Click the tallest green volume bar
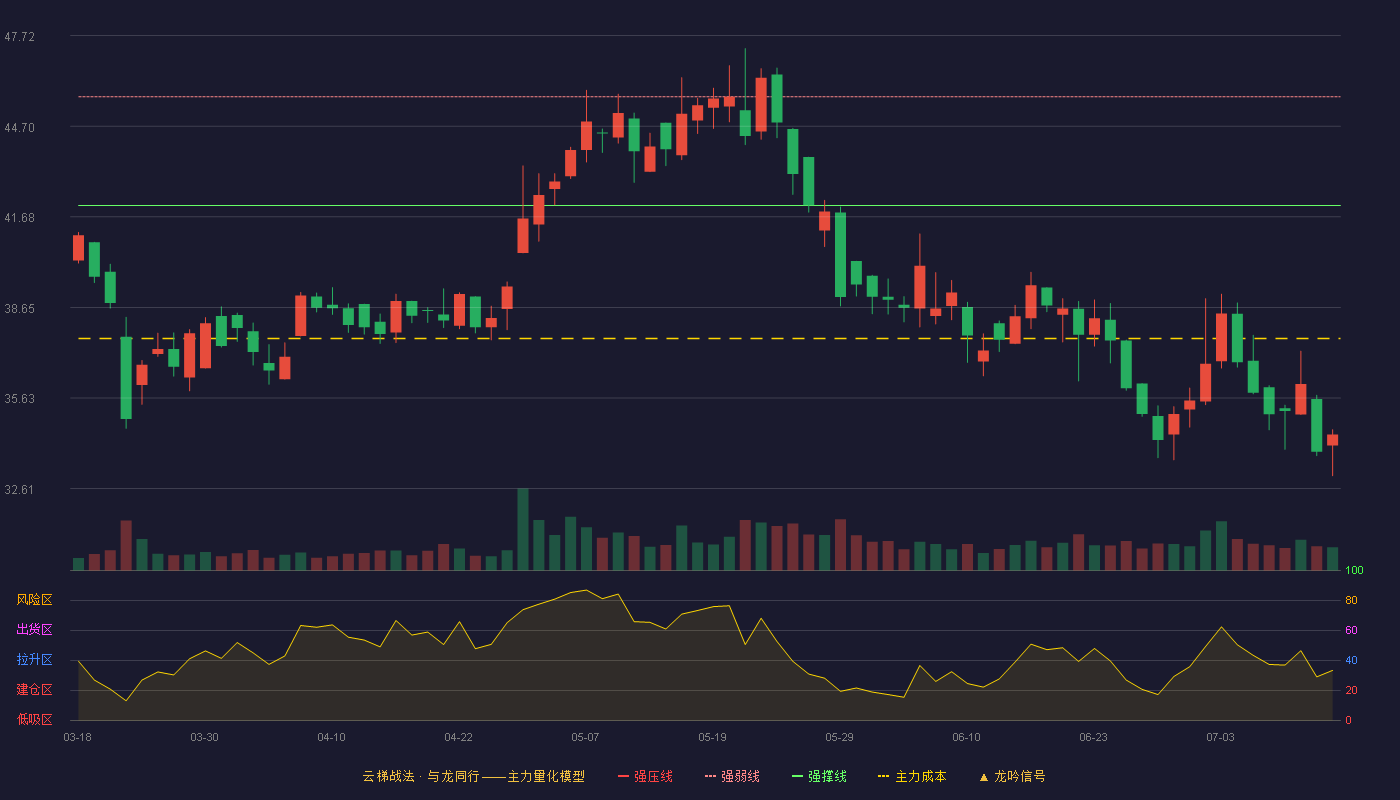The width and height of the screenshot is (1400, 800). (523, 529)
